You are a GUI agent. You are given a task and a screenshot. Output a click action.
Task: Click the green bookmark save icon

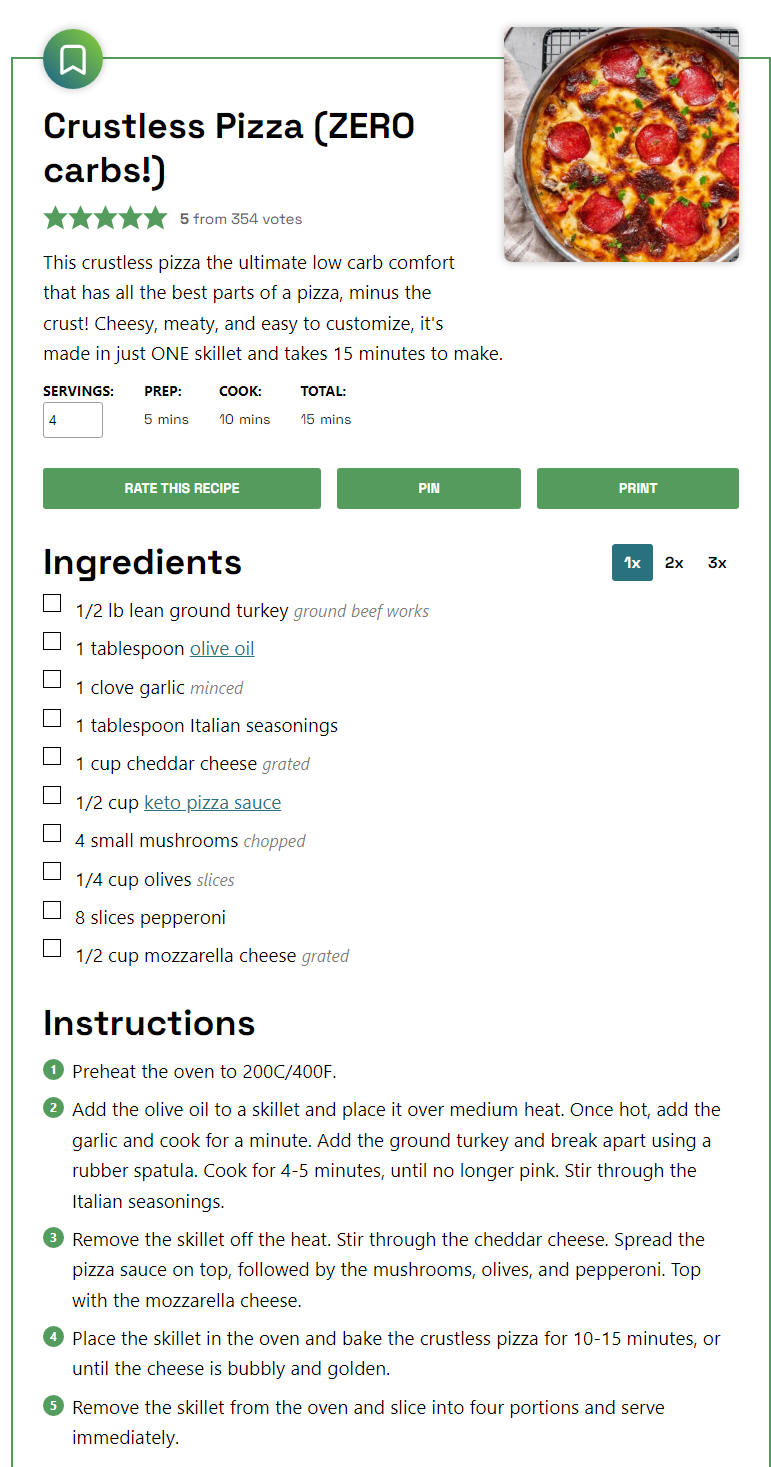(72, 59)
